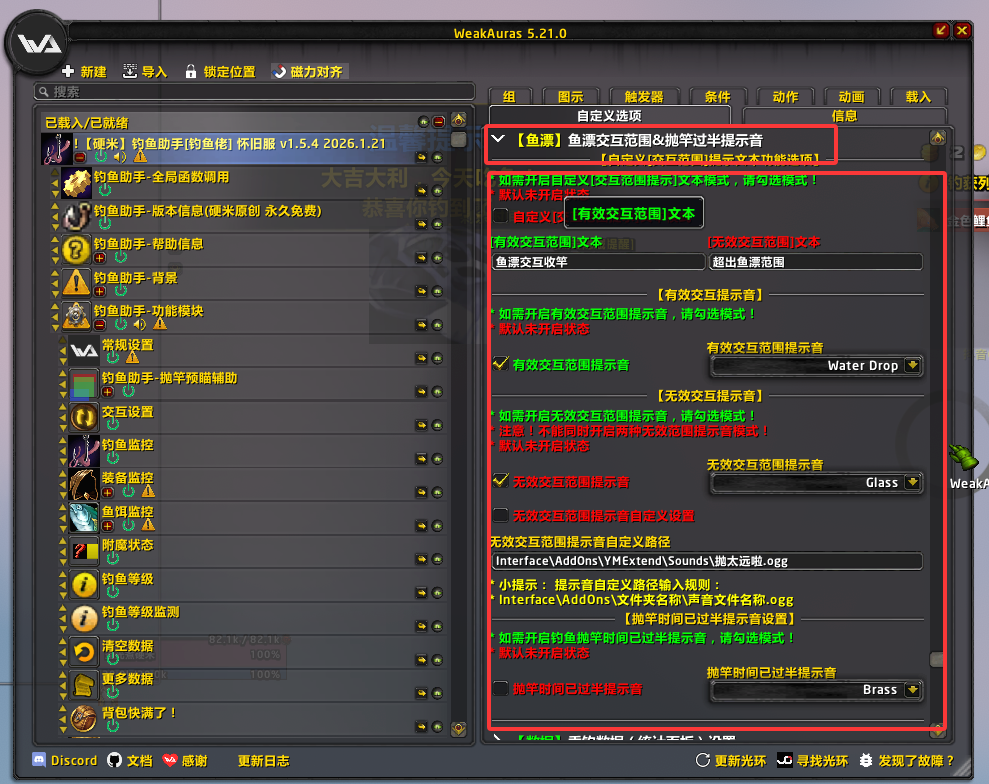This screenshot has height=784, width=989.
Task: Toggle visibility of 常规设置 aura
Action: pyautogui.click(x=437, y=358)
